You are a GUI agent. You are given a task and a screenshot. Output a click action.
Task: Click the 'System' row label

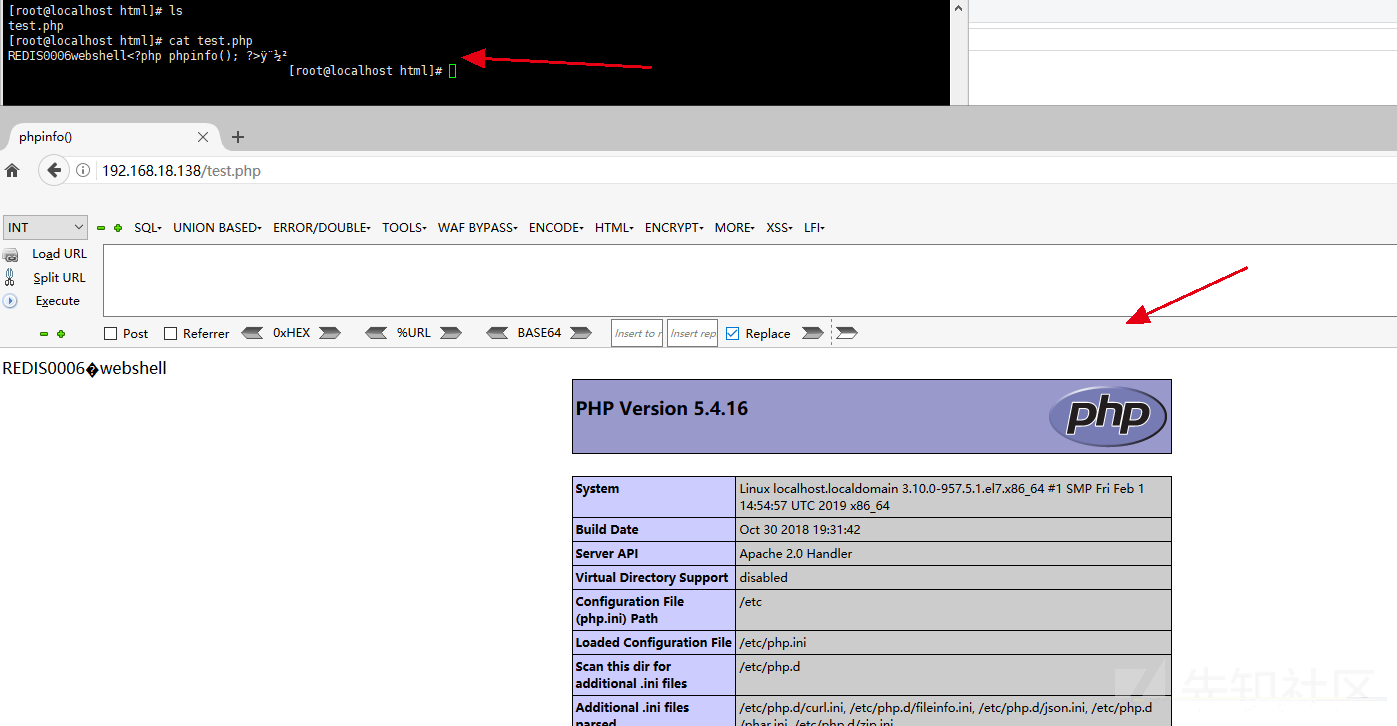coord(597,489)
